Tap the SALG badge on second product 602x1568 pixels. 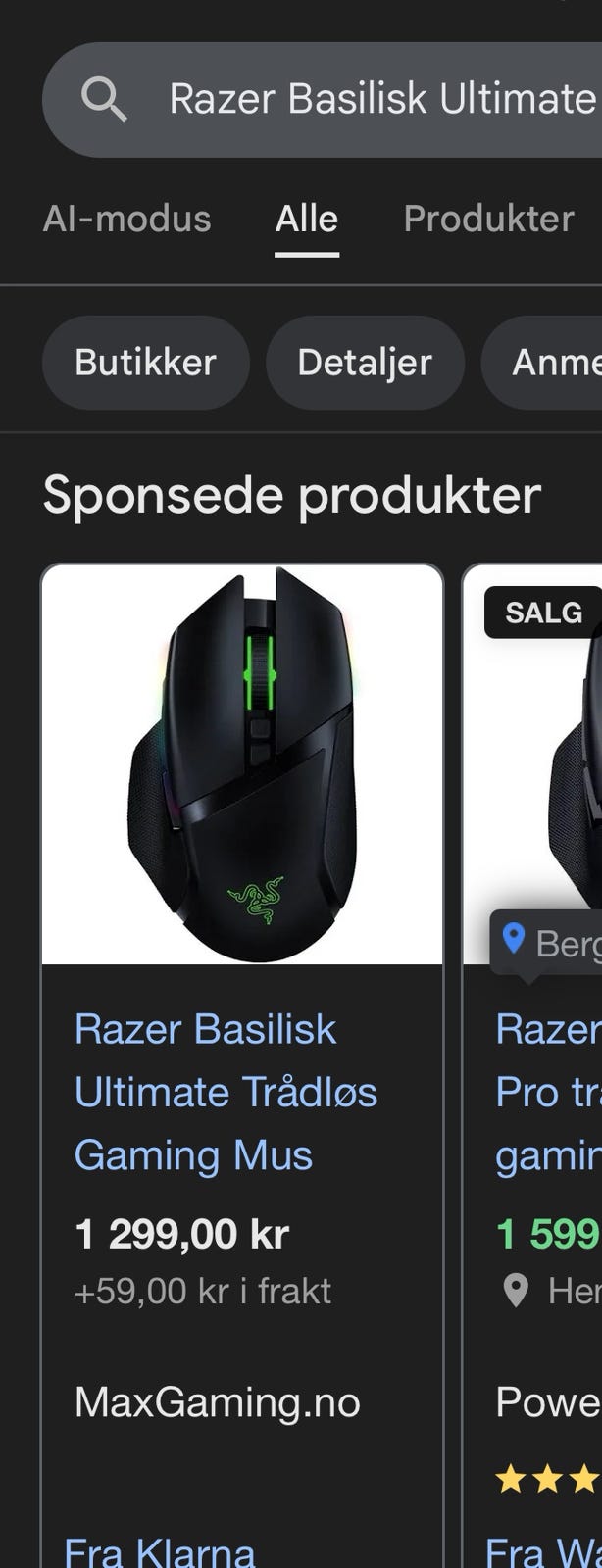[543, 612]
